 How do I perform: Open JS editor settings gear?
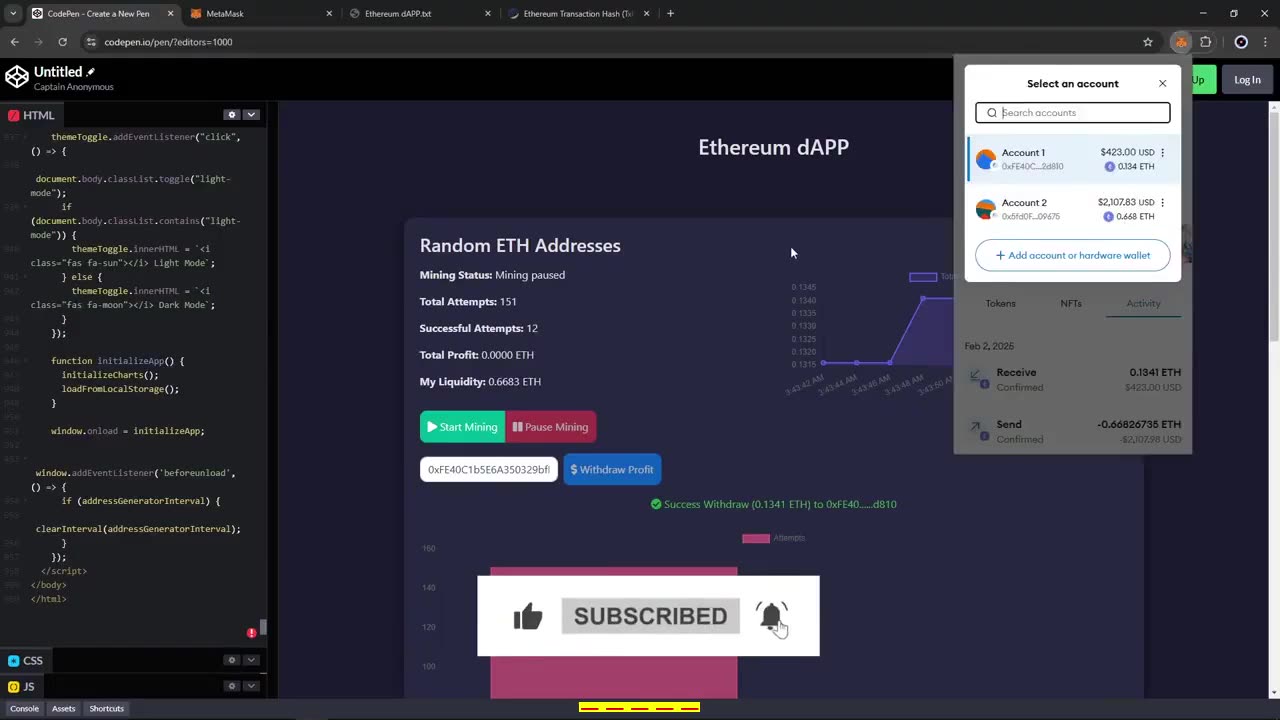click(231, 686)
